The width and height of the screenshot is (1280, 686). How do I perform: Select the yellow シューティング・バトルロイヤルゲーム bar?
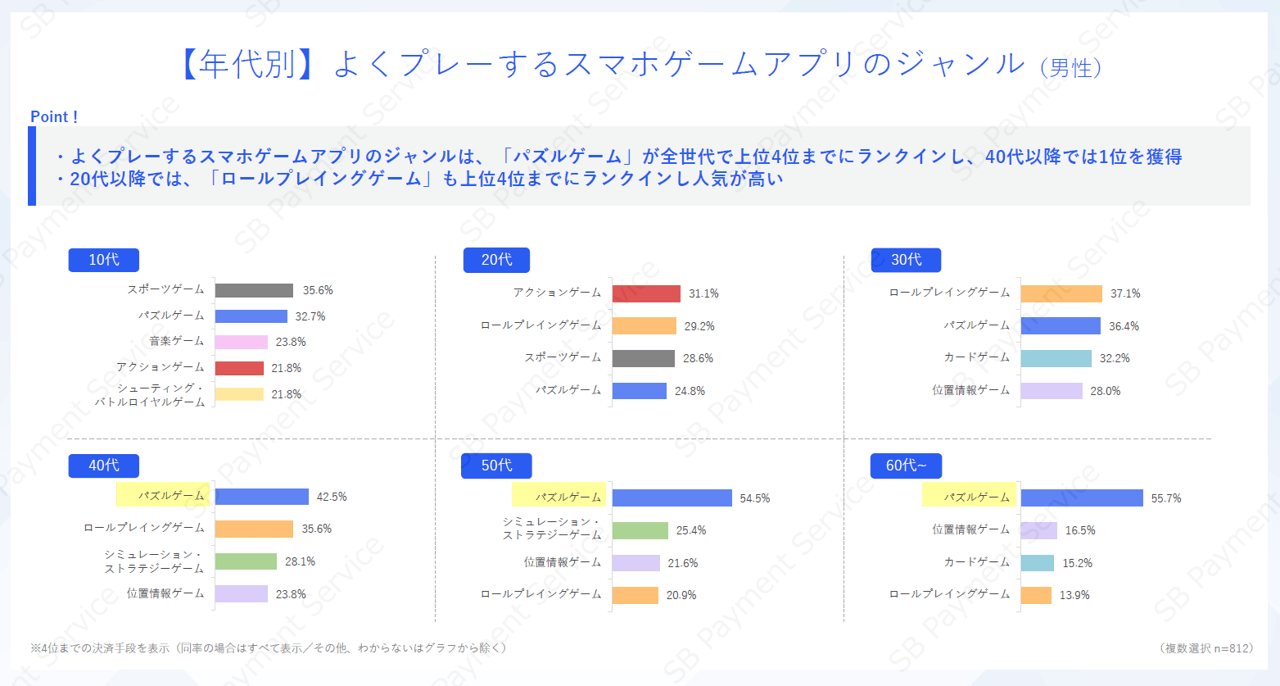tap(239, 394)
